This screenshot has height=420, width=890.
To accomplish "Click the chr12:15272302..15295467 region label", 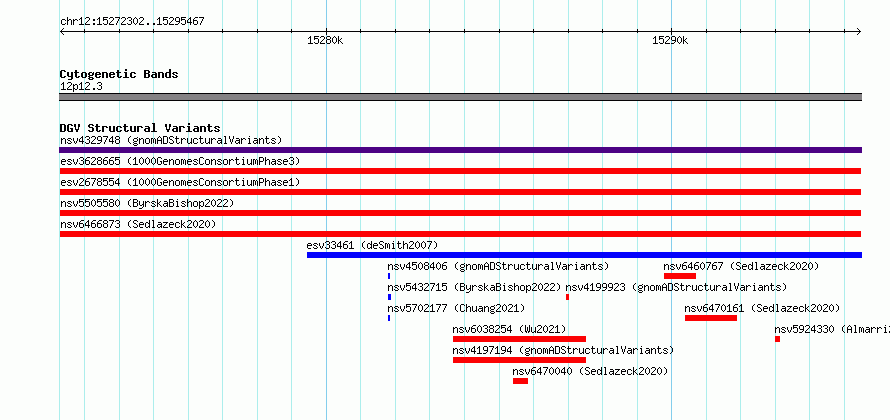I will (x=132, y=22).
